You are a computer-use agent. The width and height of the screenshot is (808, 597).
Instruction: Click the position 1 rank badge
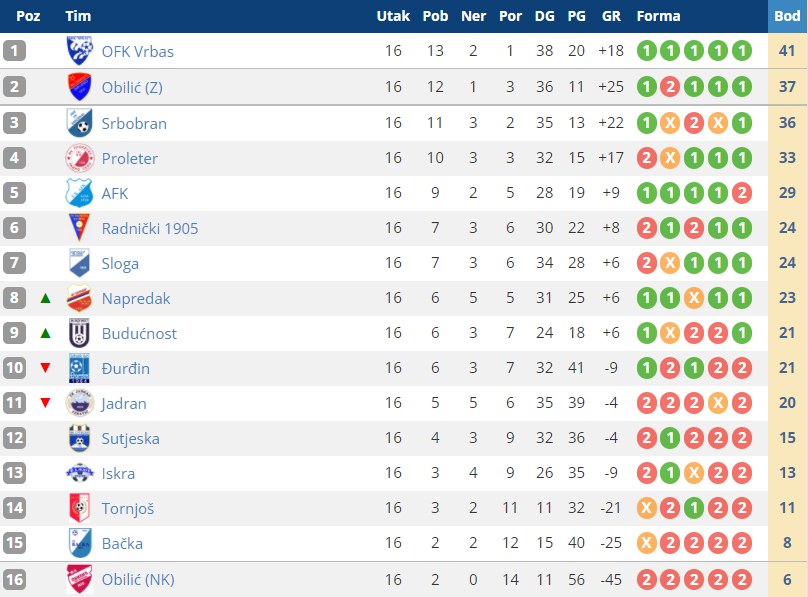pyautogui.click(x=14, y=51)
